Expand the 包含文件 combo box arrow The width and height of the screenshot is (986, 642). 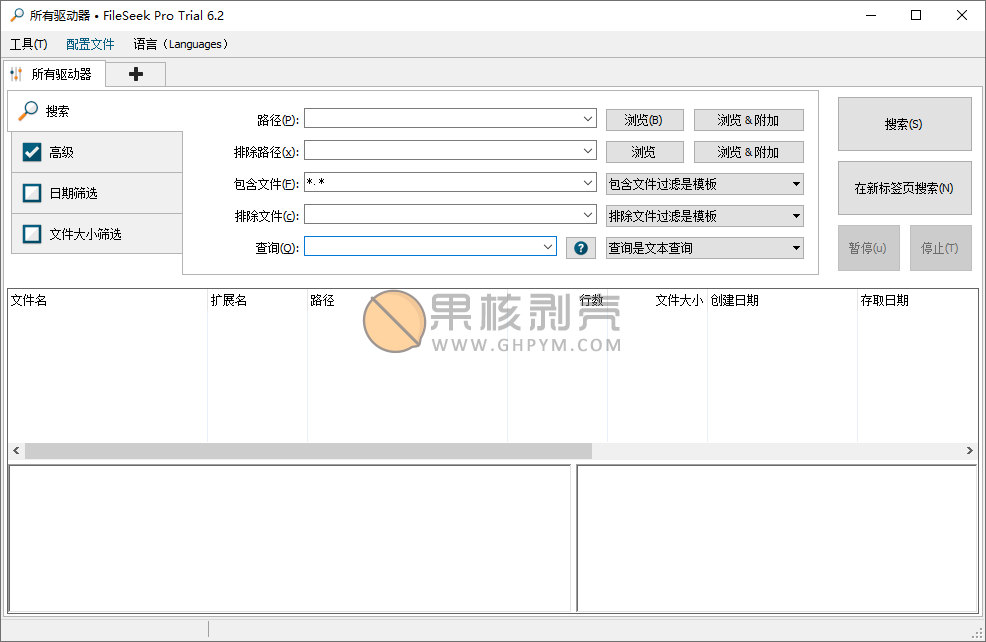click(587, 183)
